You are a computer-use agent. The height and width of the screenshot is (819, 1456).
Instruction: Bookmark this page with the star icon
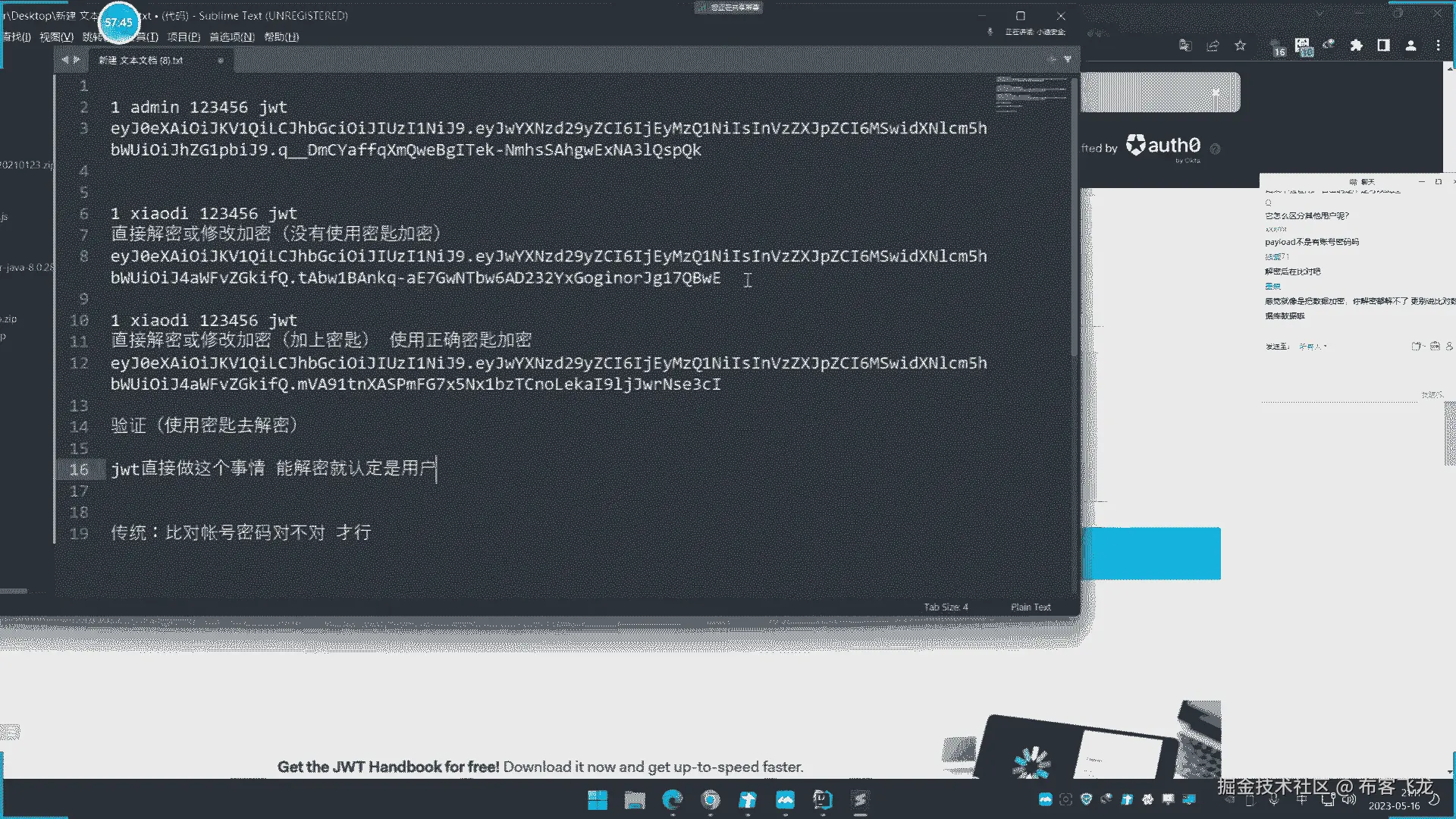[x=1240, y=45]
